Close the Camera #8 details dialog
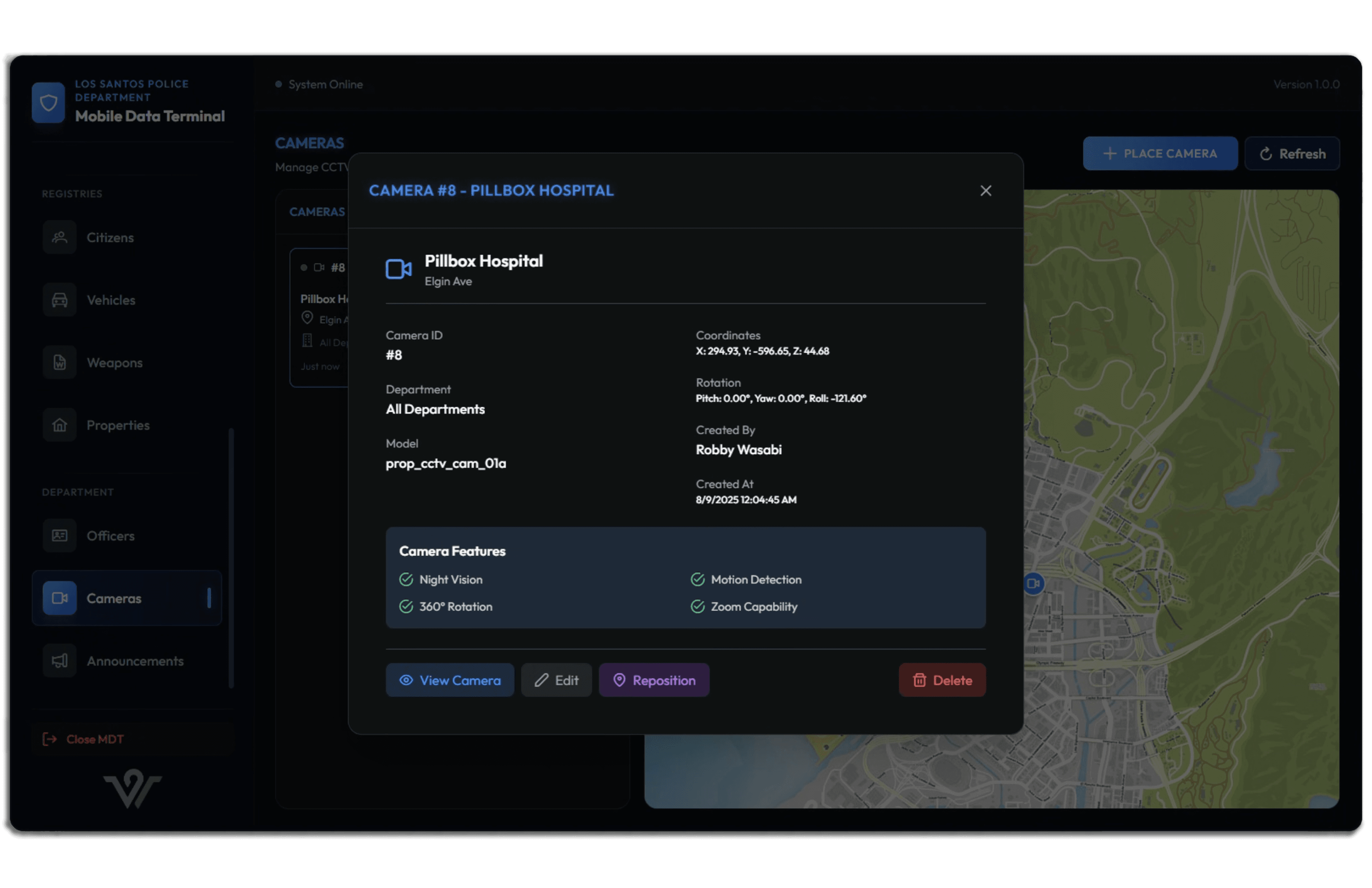The image size is (1372, 888). (986, 191)
